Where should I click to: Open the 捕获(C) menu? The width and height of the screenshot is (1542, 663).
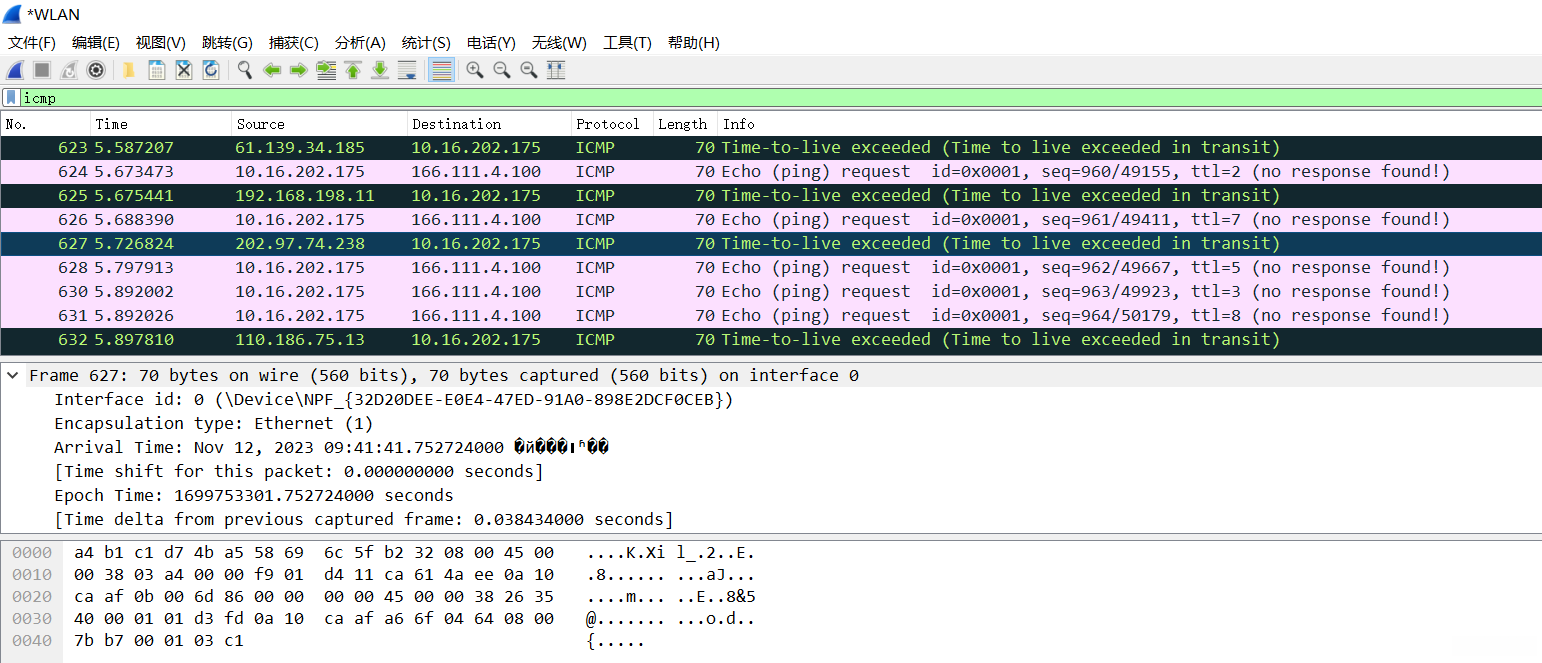[x=294, y=43]
